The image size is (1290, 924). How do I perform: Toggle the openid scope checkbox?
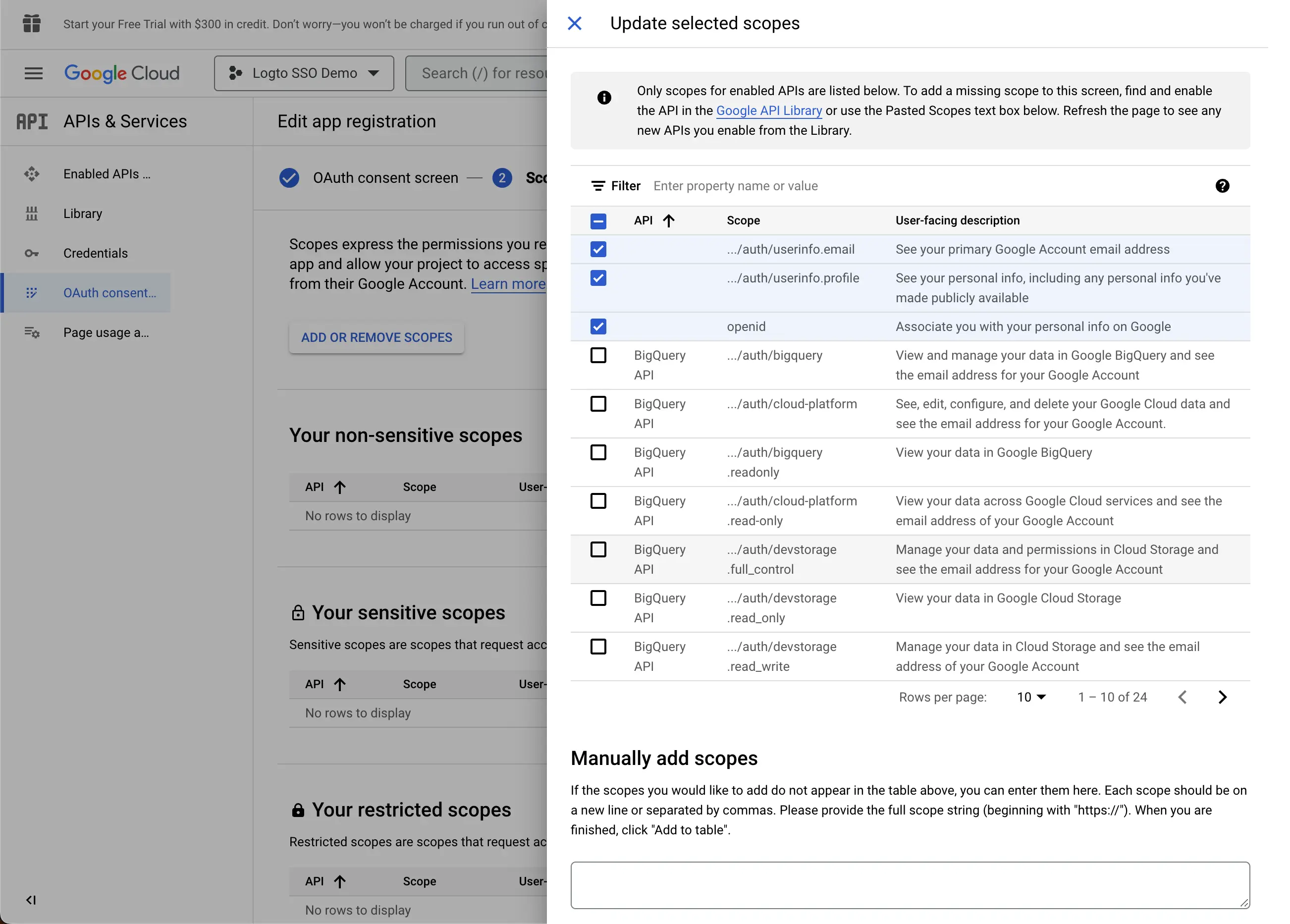click(x=597, y=326)
